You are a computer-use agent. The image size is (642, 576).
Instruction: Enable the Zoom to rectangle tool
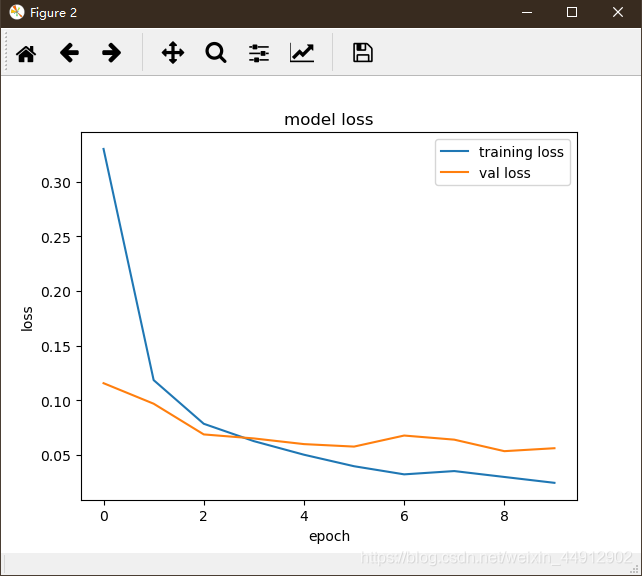216,53
